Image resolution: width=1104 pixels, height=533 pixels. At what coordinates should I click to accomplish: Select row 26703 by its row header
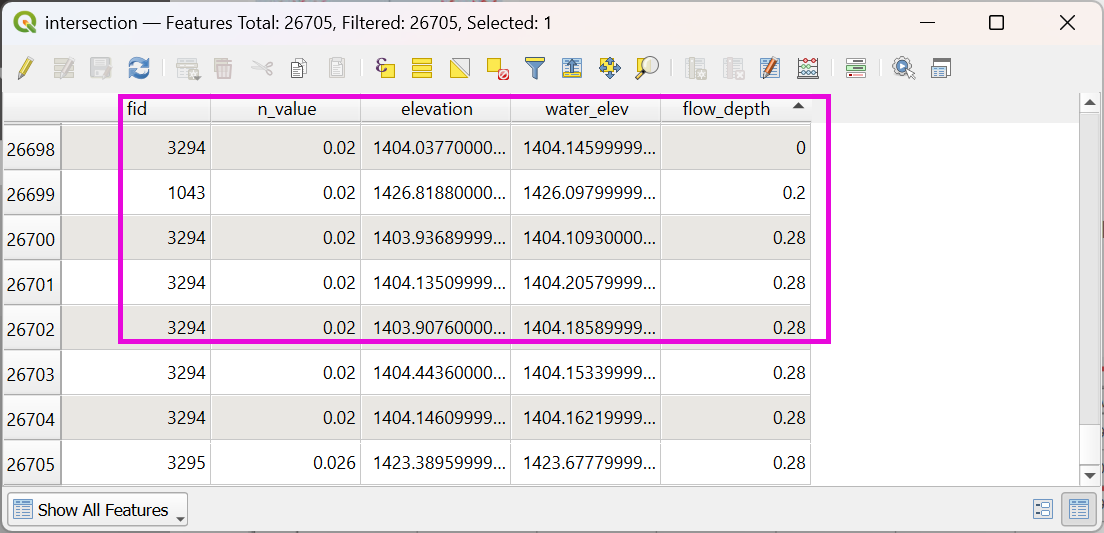pyautogui.click(x=31, y=374)
